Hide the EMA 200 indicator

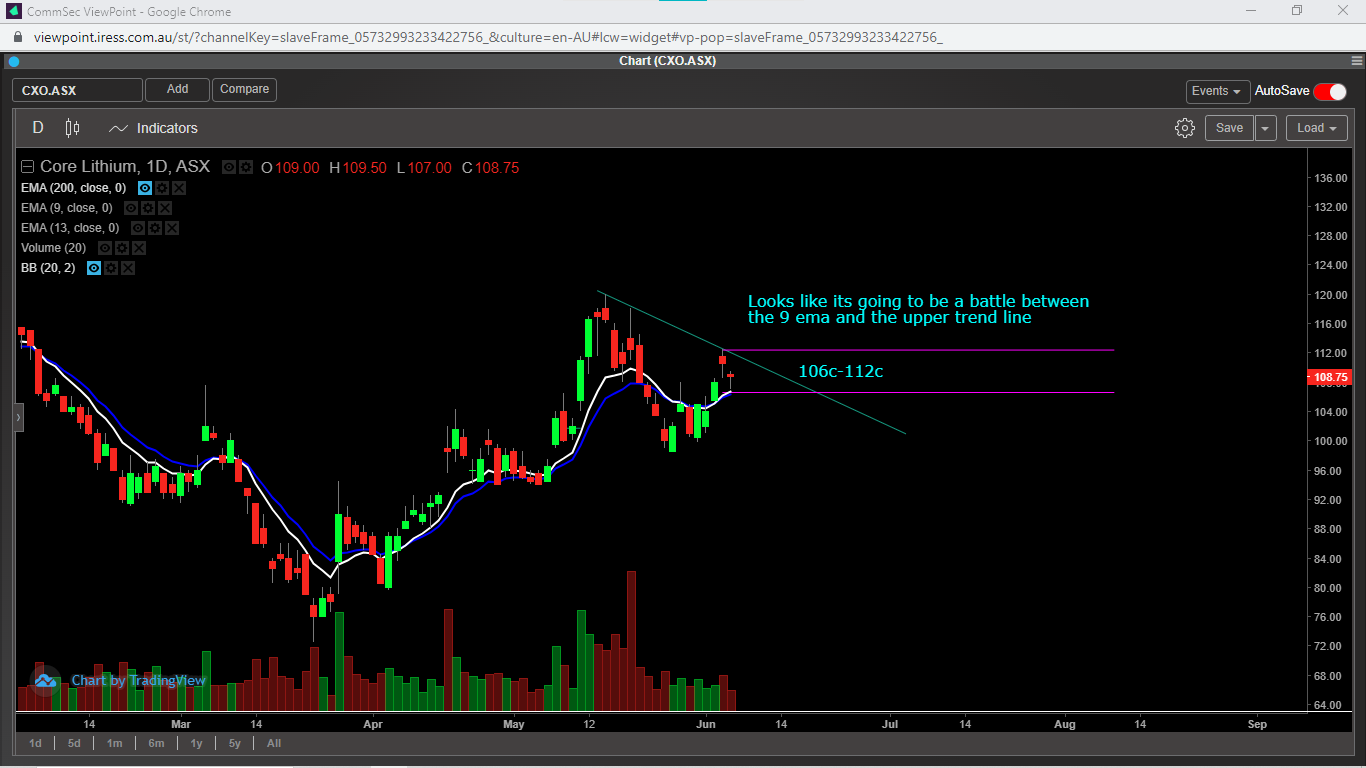coord(145,188)
